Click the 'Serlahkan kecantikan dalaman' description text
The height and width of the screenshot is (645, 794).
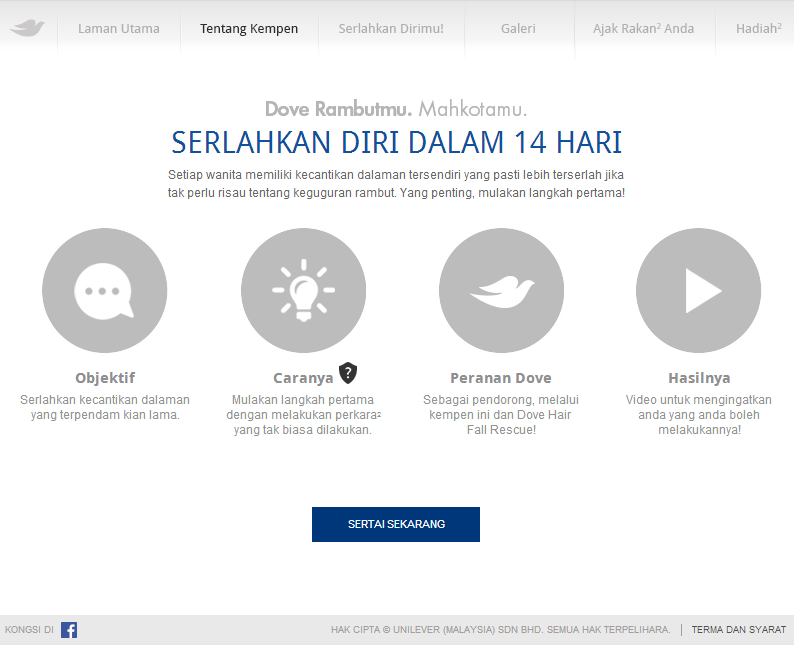tap(105, 407)
